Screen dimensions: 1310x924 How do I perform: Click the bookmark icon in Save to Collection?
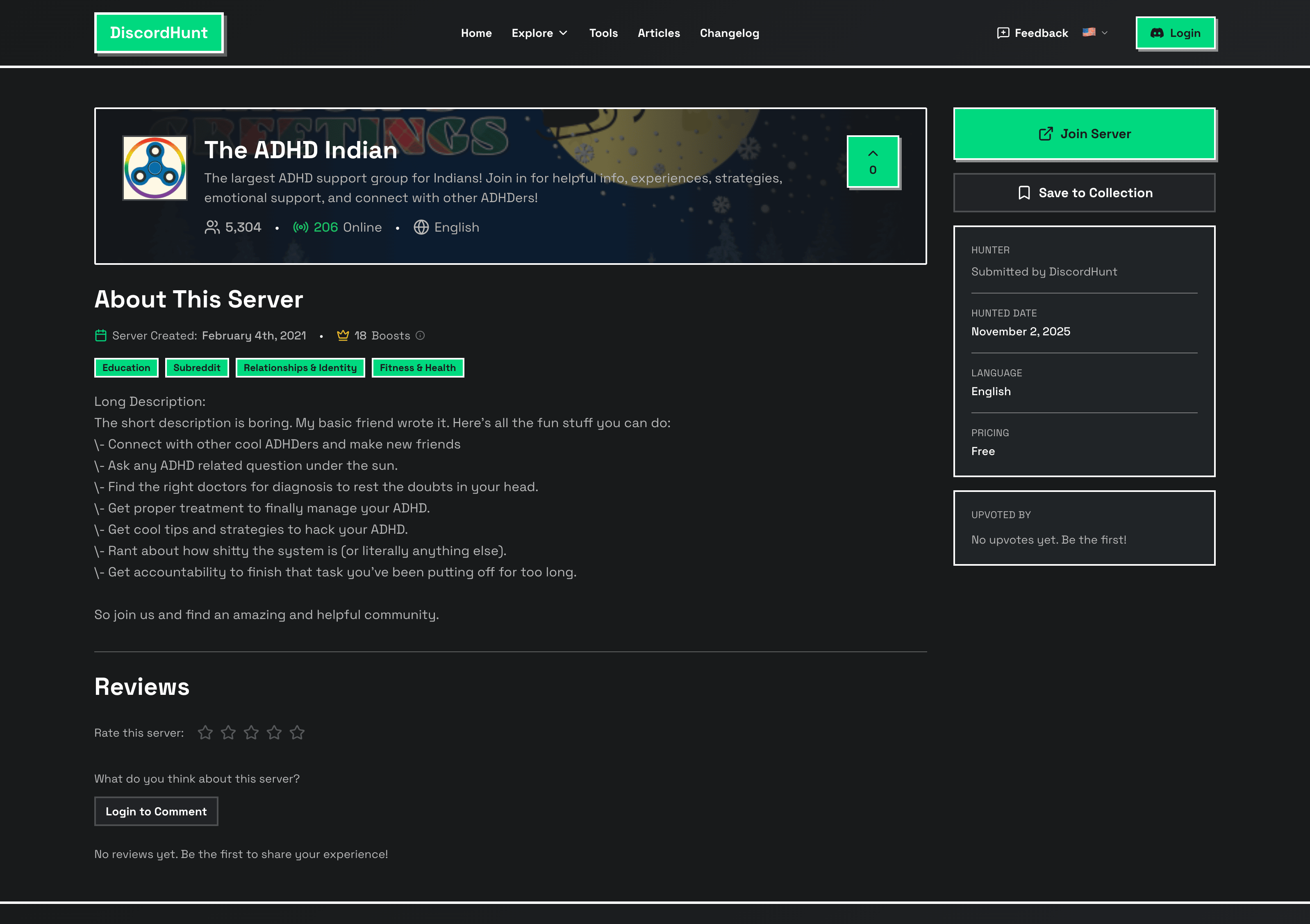(1024, 192)
